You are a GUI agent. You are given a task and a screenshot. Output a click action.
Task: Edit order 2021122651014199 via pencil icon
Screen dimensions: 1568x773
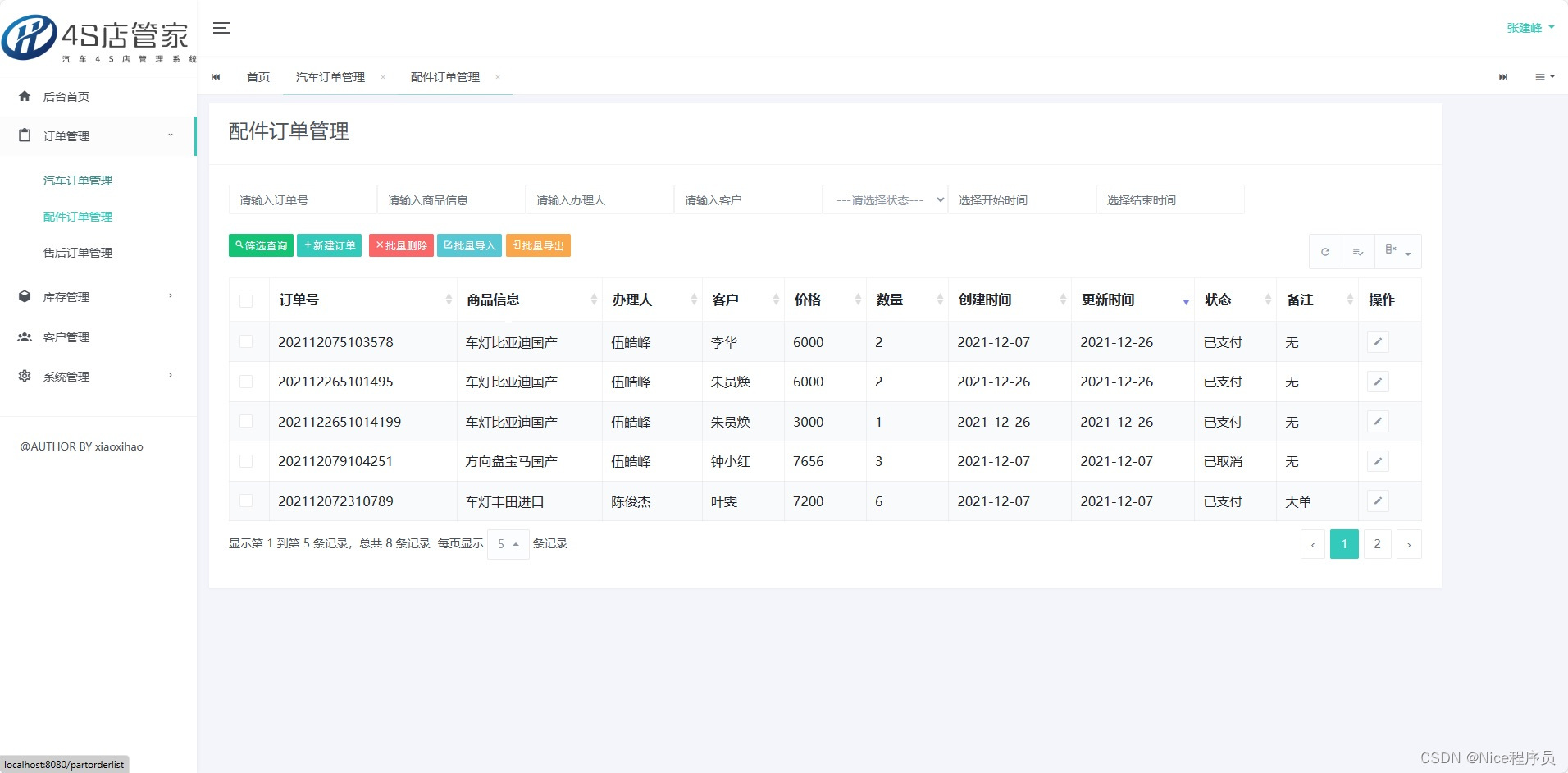(1378, 422)
